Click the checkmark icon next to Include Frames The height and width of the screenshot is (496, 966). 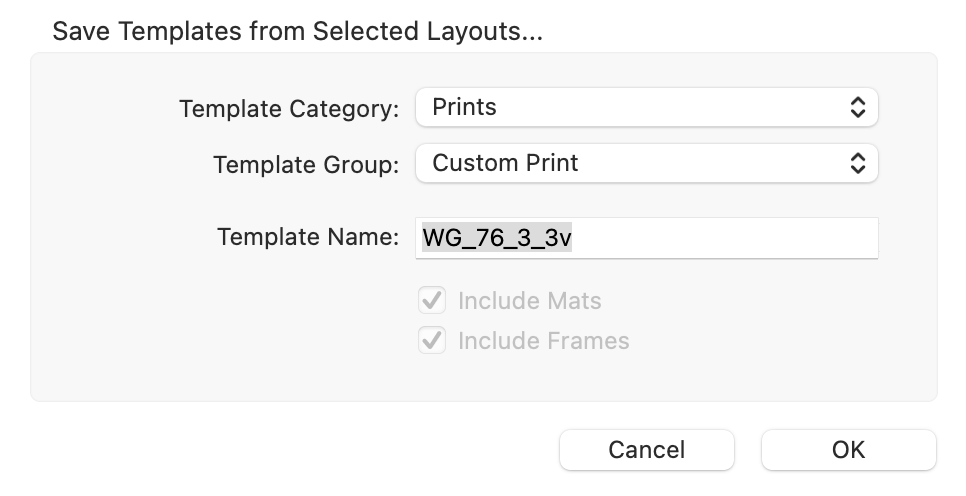tap(432, 341)
